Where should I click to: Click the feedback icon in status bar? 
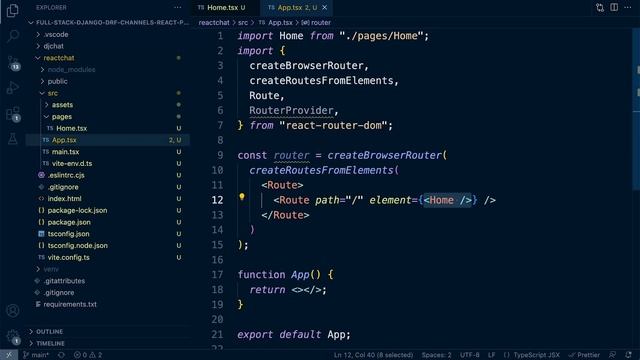pyautogui.click(x=612, y=355)
